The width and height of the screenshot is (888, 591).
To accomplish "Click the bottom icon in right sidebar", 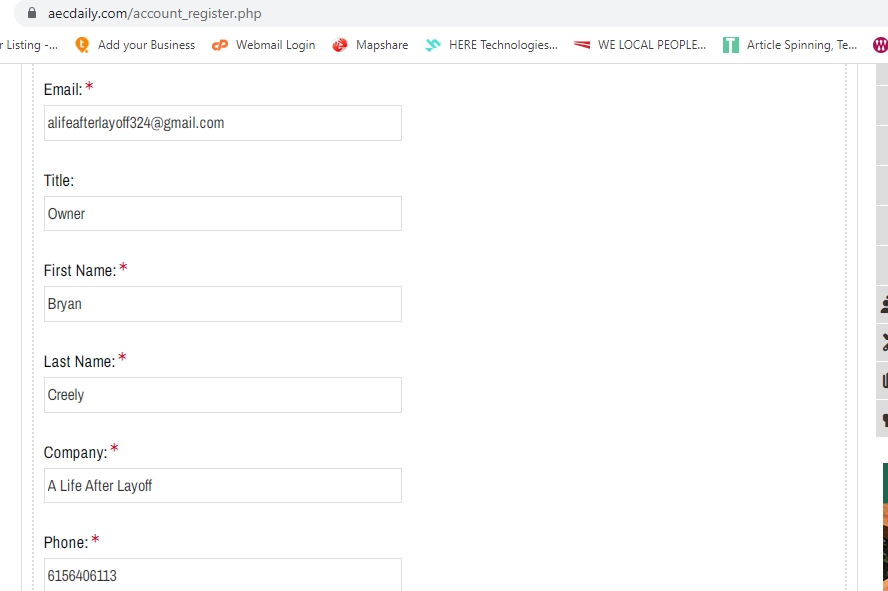I will pyautogui.click(x=883, y=420).
